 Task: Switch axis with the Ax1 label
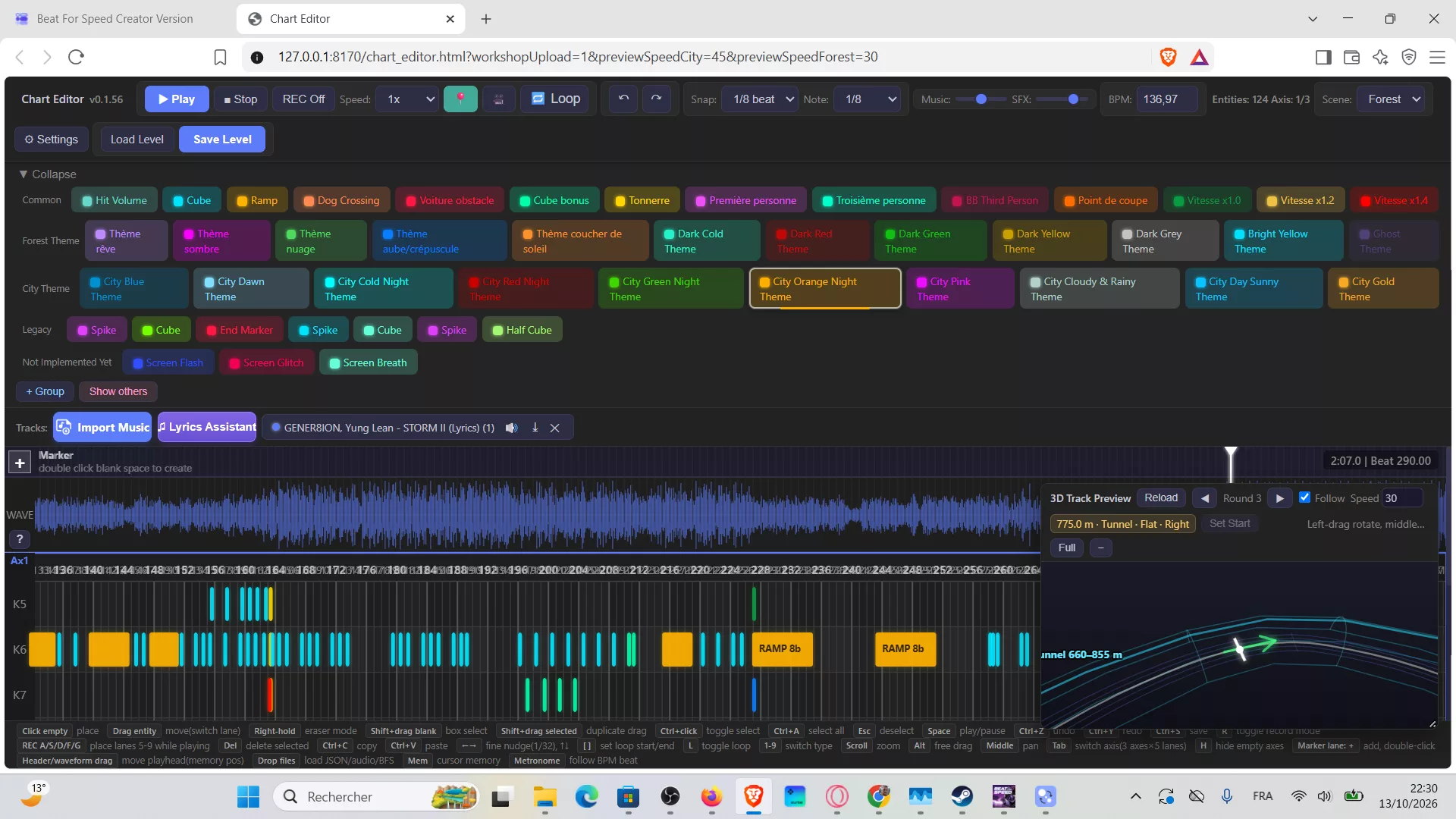point(20,560)
